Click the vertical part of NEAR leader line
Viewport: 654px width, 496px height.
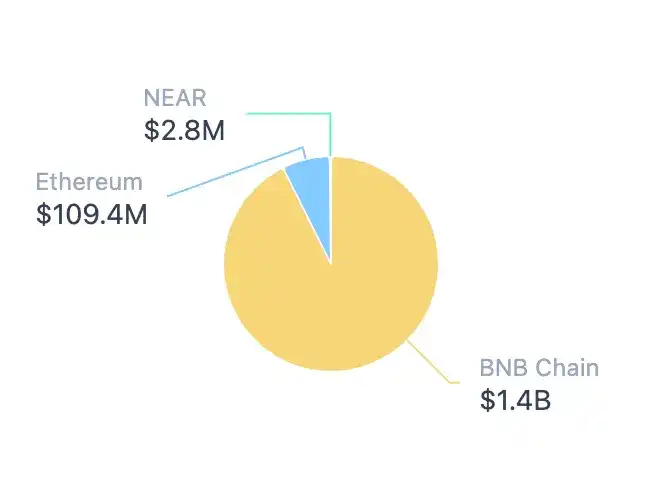coord(330,135)
